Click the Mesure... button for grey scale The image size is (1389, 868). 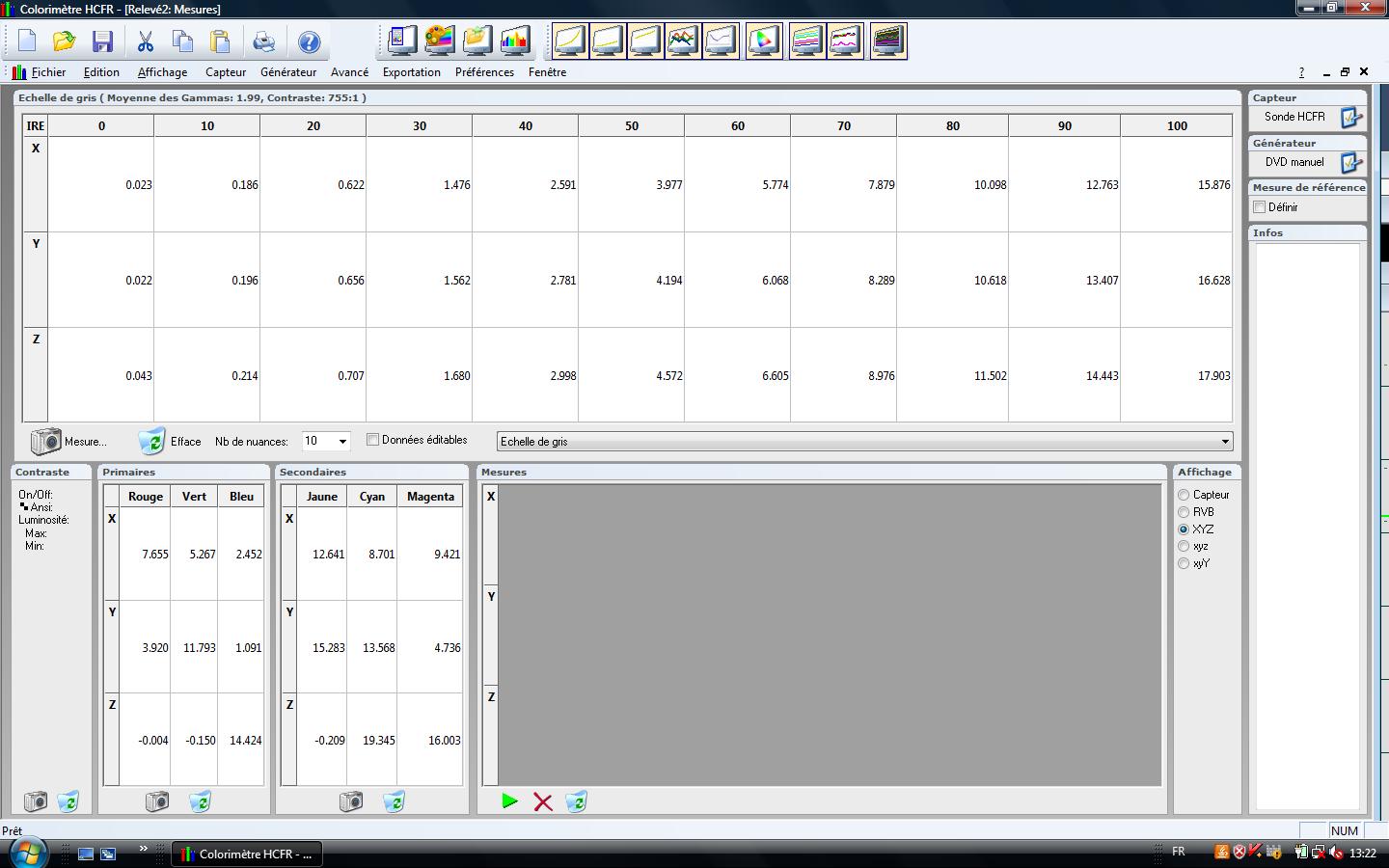coord(68,442)
